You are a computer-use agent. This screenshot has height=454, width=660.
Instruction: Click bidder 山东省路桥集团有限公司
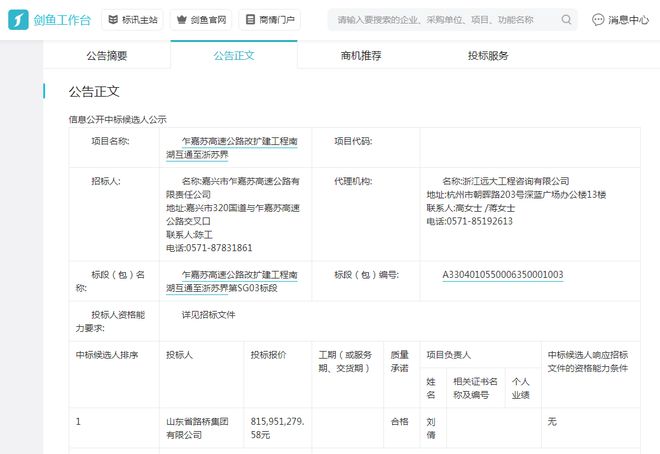[x=197, y=428]
